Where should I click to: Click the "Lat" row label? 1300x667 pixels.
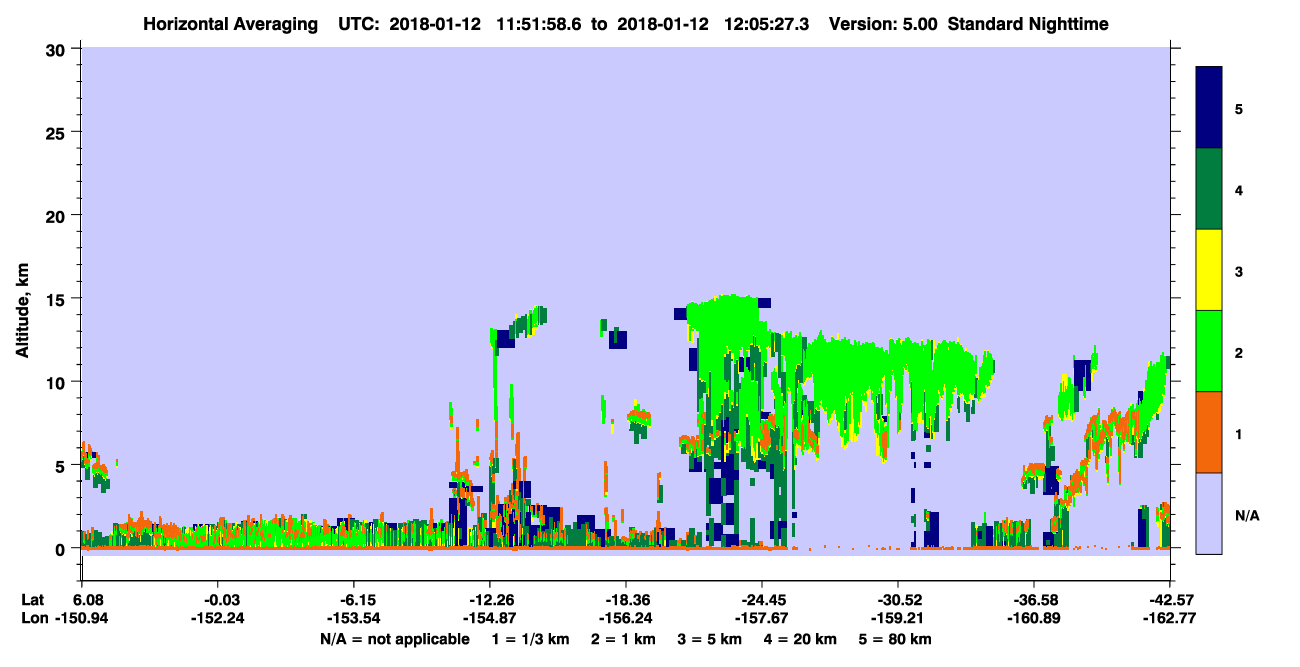coord(33,599)
